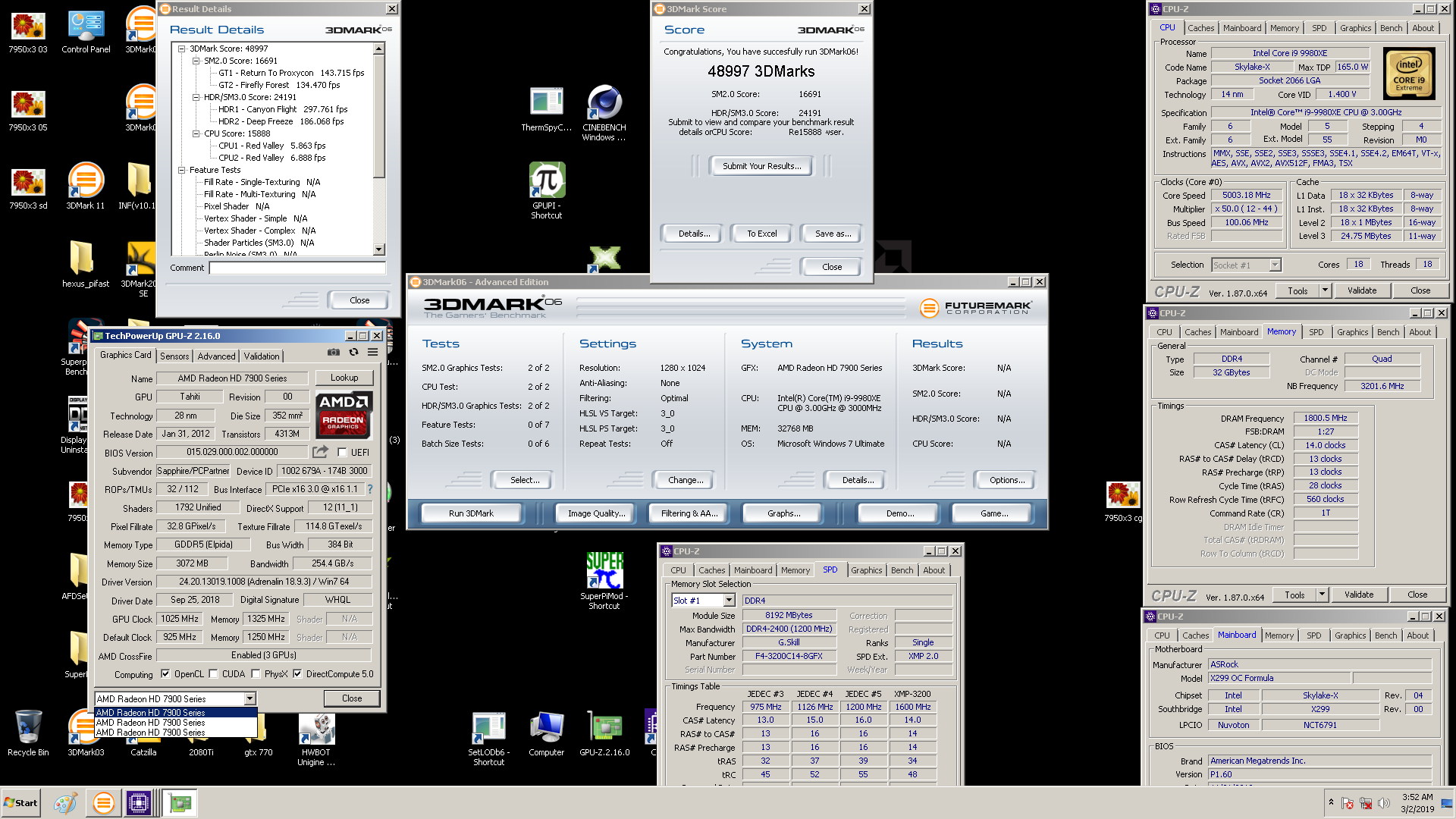Click the Validate button in top CPU-Z

click(1362, 290)
